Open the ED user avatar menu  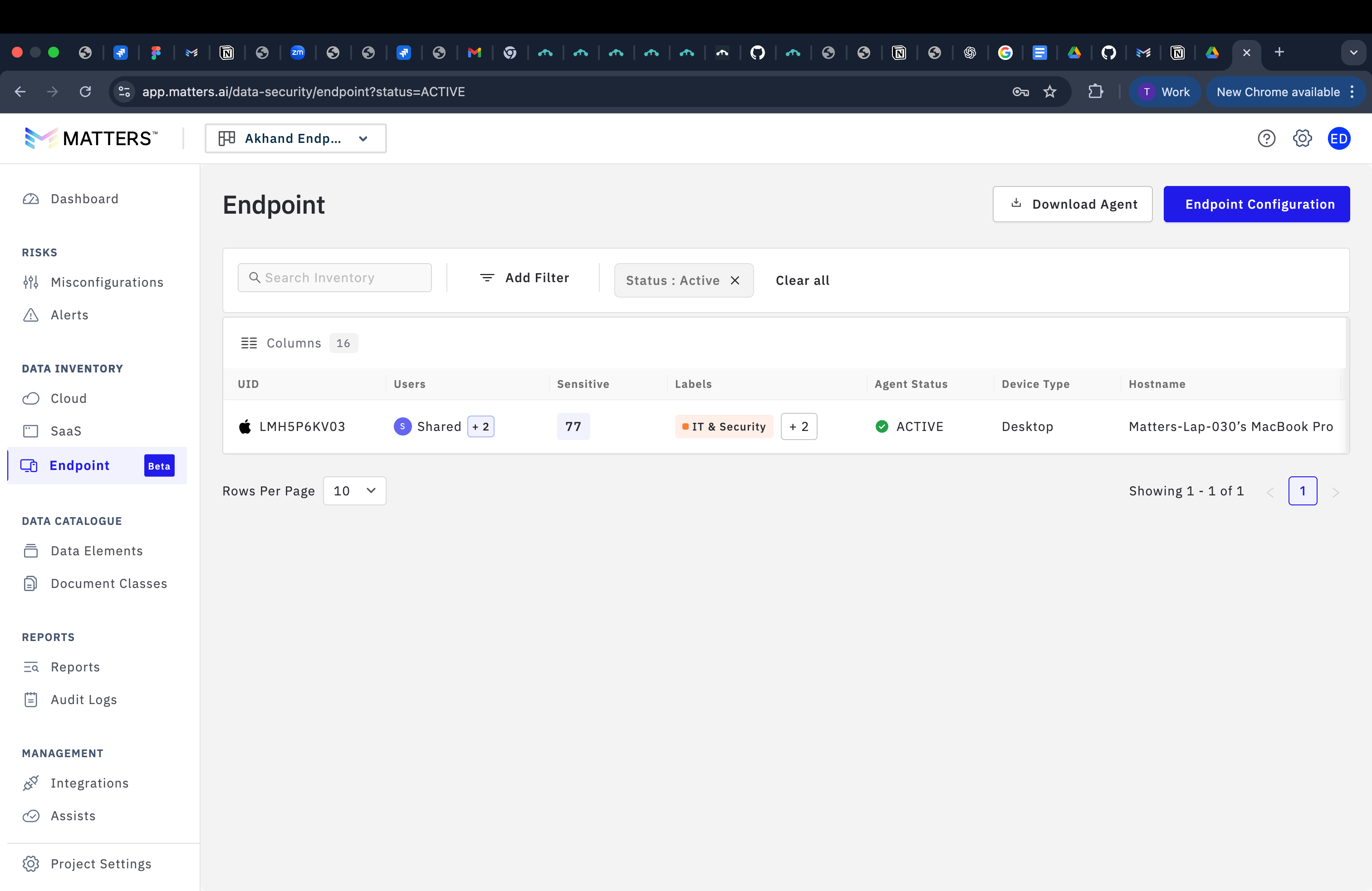1338,138
